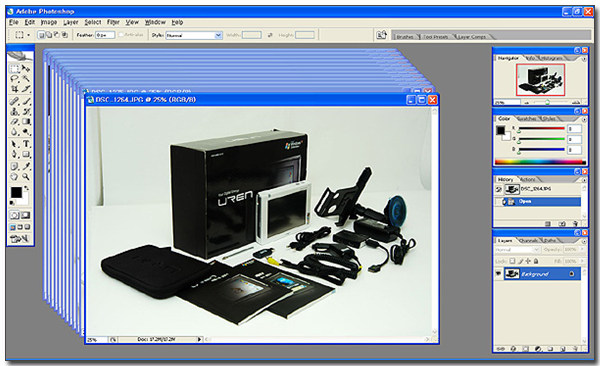Select the Lasso tool
This screenshot has width=600, height=366.
[x=15, y=79]
